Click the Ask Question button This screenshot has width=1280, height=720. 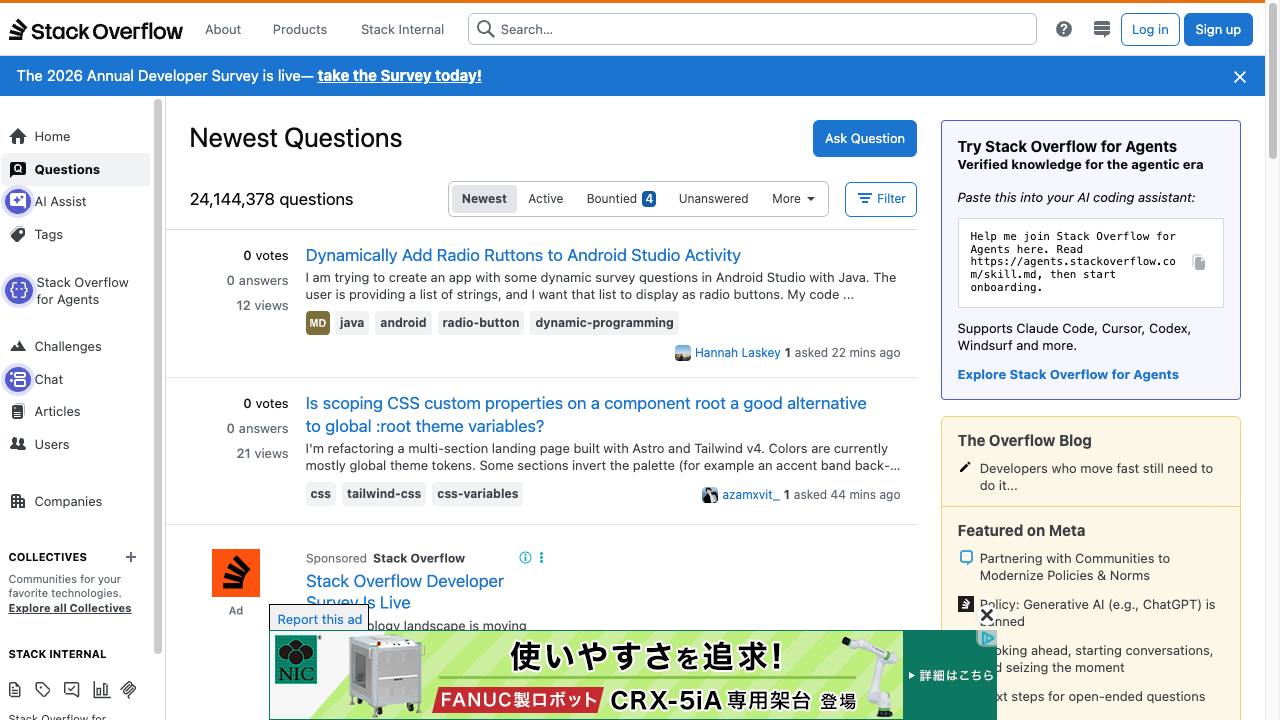(865, 139)
